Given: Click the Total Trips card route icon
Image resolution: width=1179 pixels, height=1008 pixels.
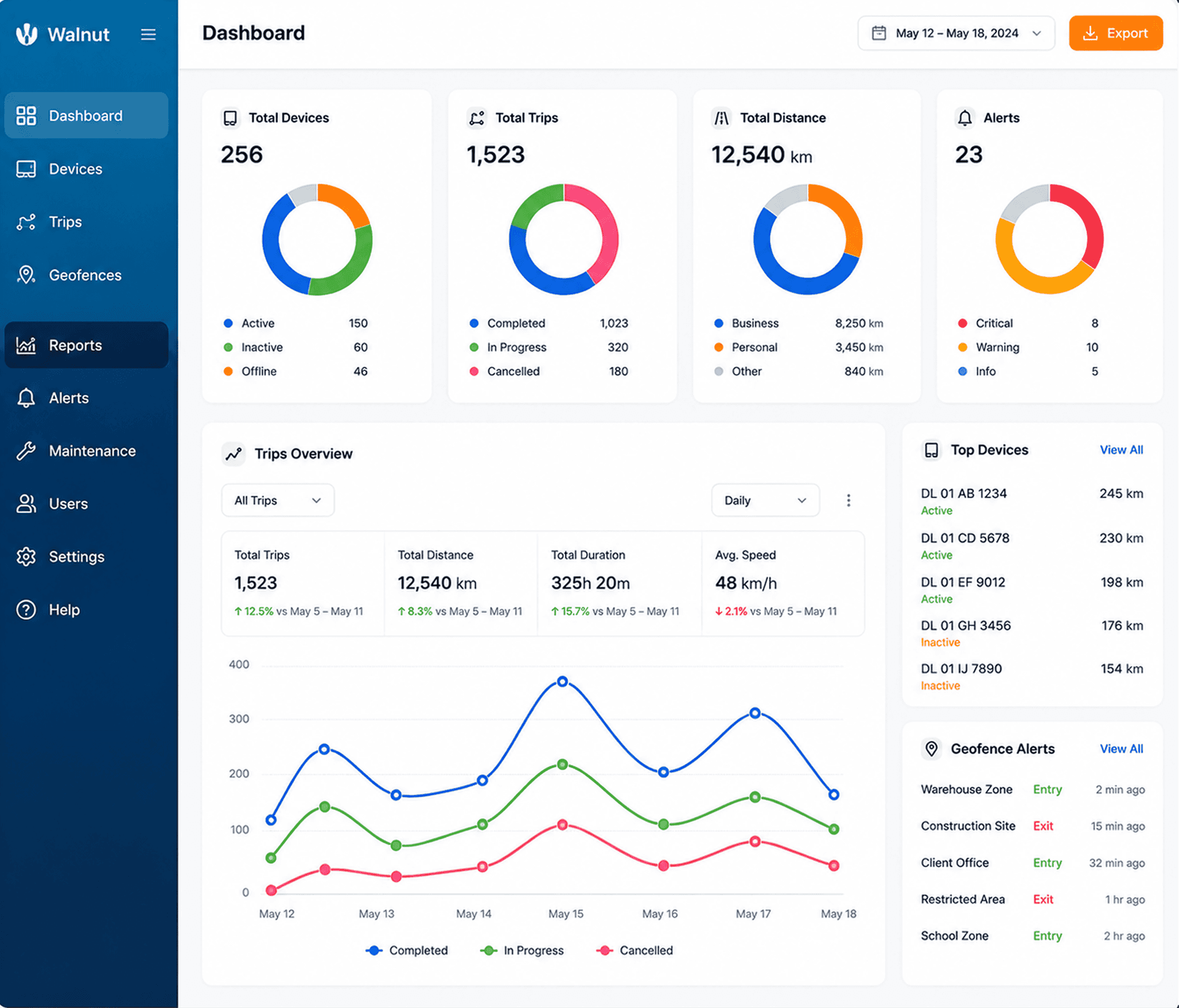Looking at the screenshot, I should tap(477, 118).
